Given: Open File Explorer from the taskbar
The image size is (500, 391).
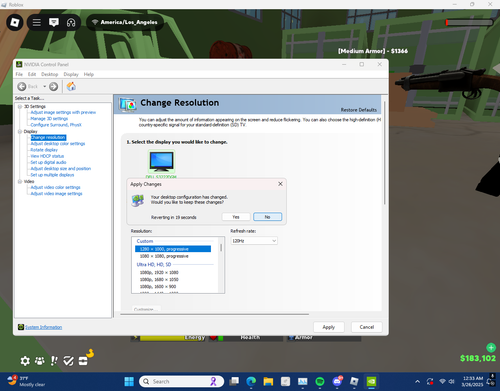Looking at the screenshot, I should pyautogui.click(x=268, y=382).
